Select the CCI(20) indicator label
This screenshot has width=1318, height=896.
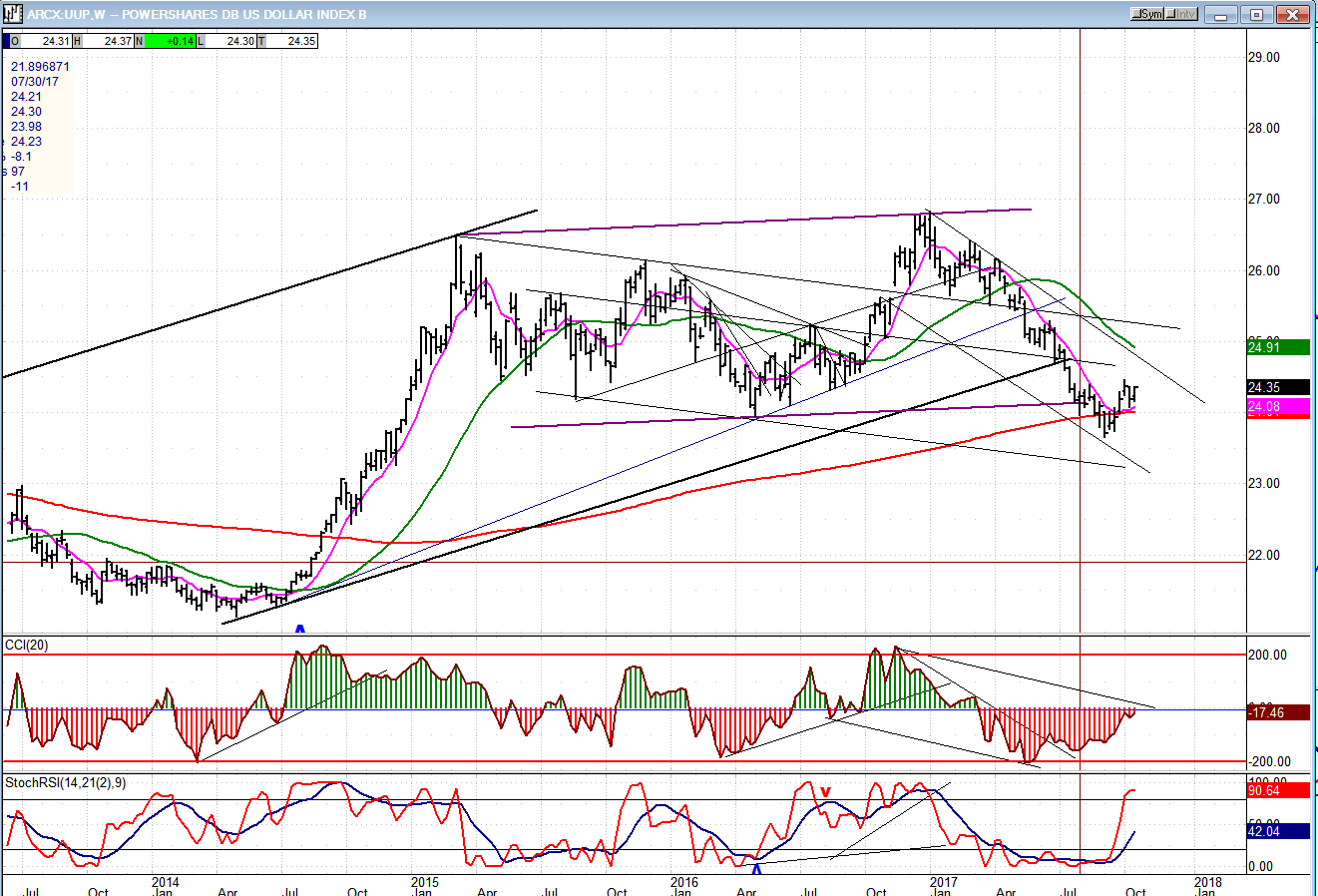27,646
